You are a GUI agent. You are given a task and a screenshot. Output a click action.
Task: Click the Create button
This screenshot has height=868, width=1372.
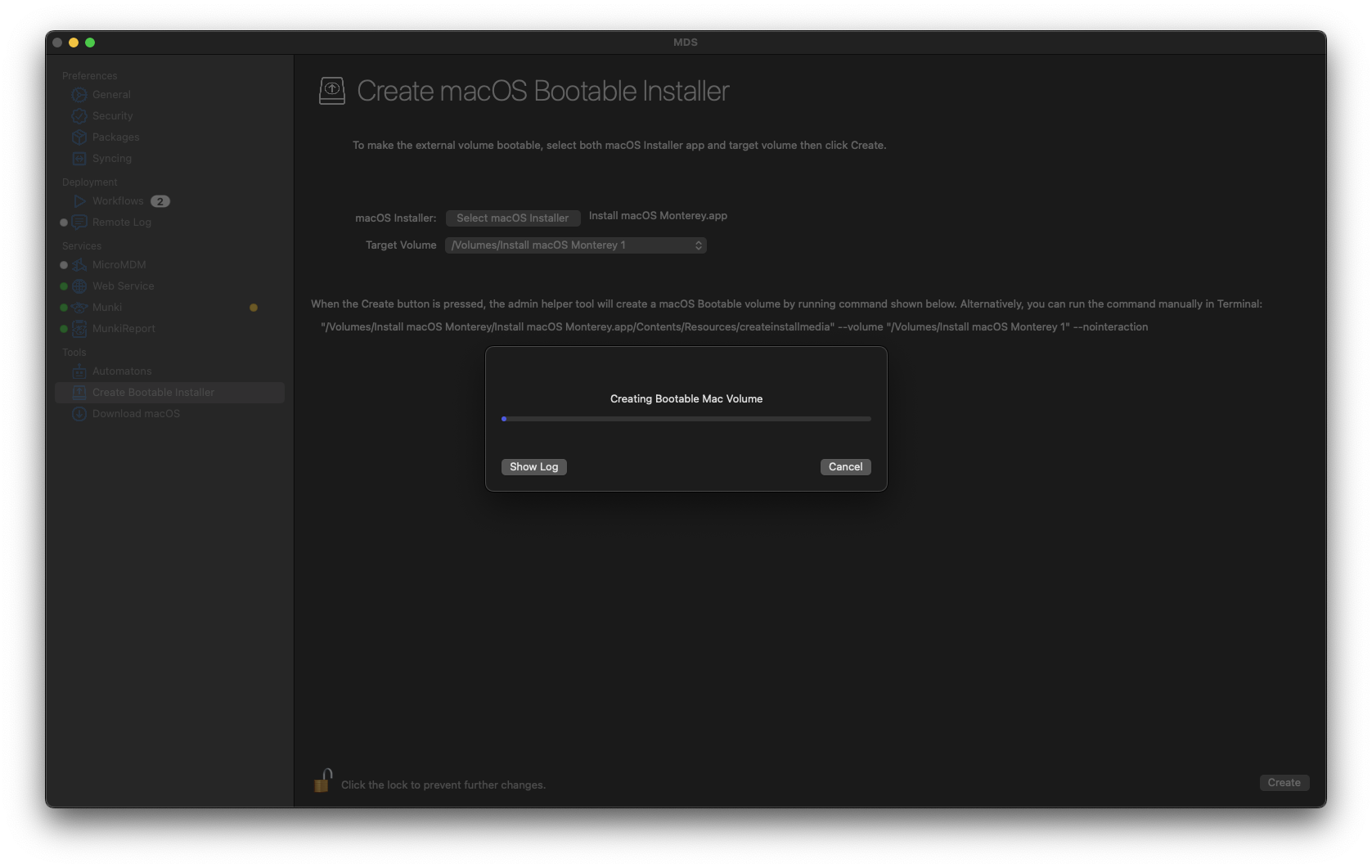1284,783
